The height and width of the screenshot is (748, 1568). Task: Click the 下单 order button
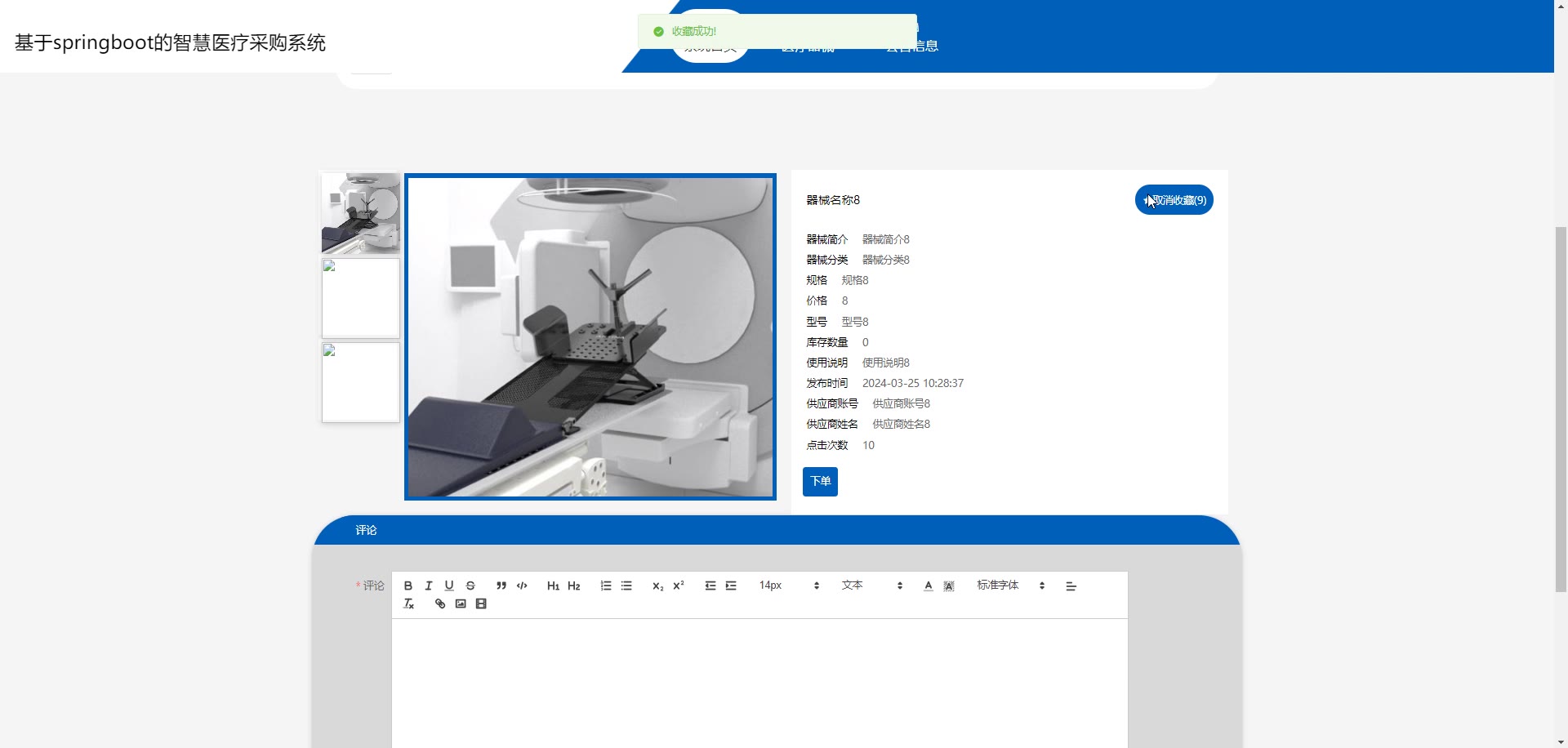coord(820,481)
